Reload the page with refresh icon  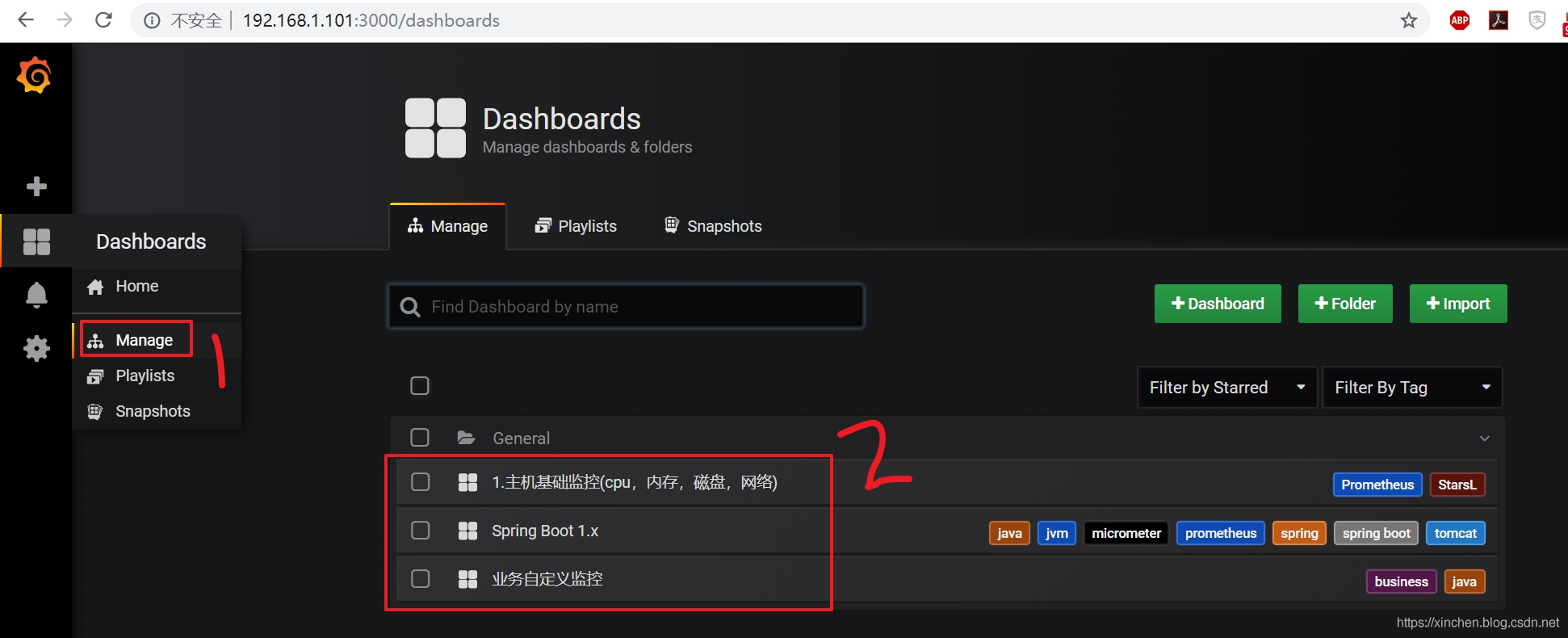point(103,20)
